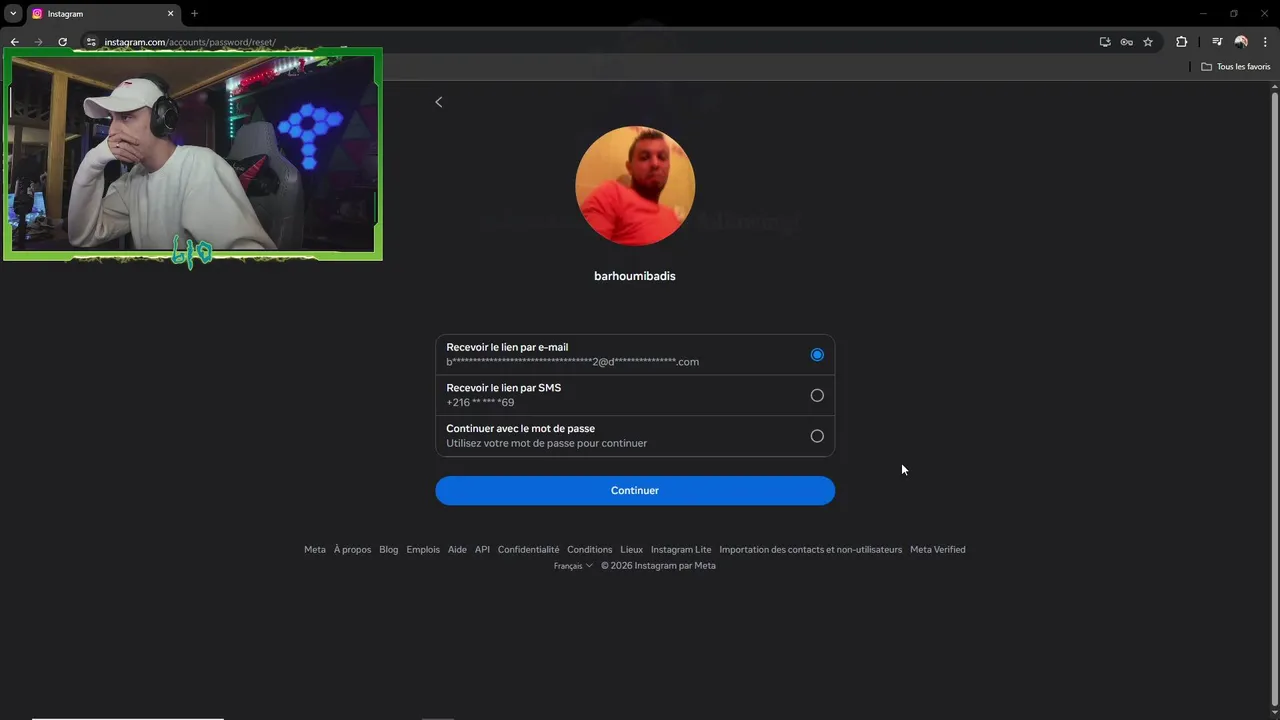The height and width of the screenshot is (720, 1280).
Task: Click the barhoumibadis profile picture
Action: (635, 186)
